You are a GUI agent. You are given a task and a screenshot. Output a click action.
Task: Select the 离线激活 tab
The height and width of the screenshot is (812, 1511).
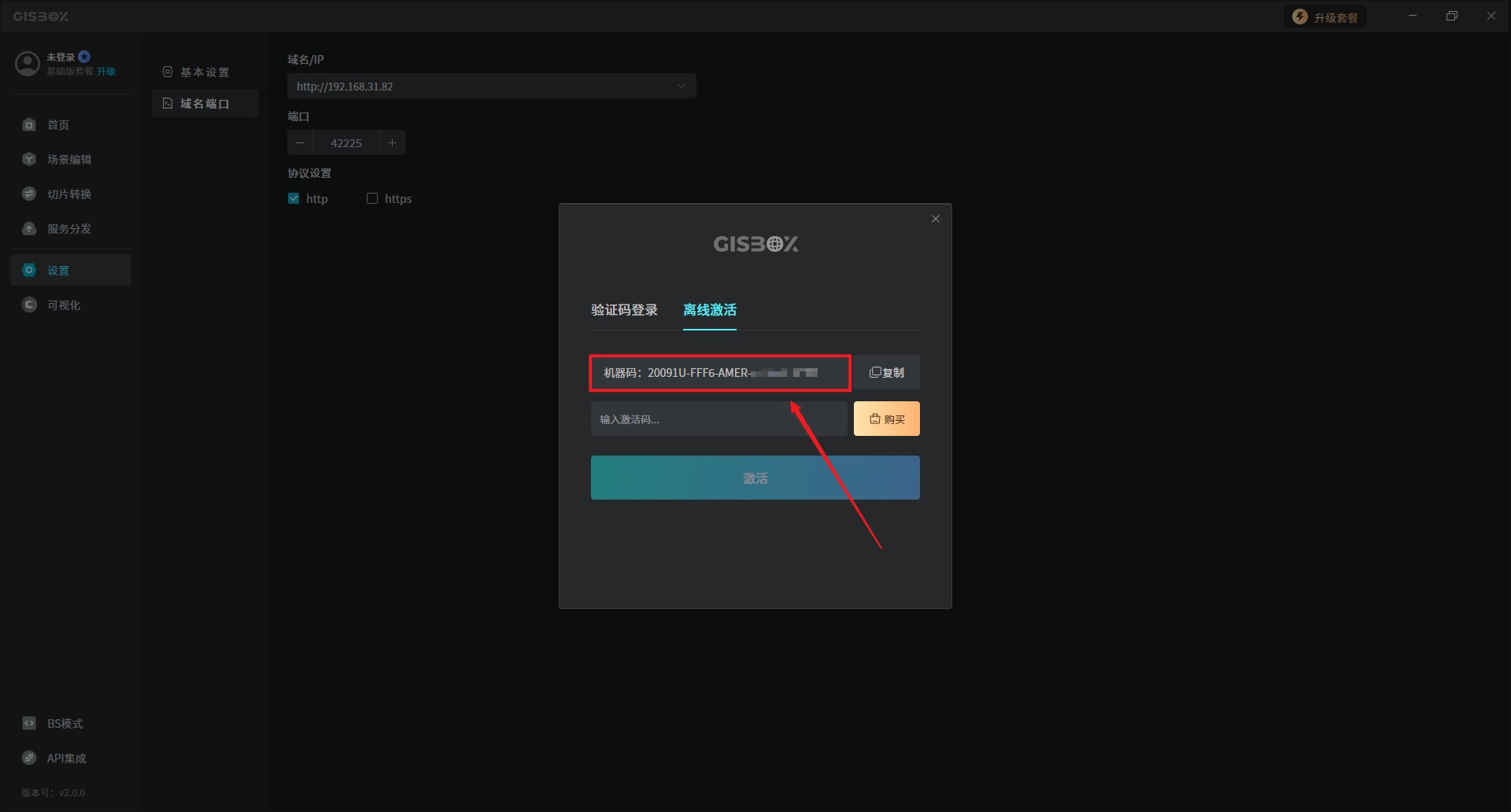pos(709,310)
